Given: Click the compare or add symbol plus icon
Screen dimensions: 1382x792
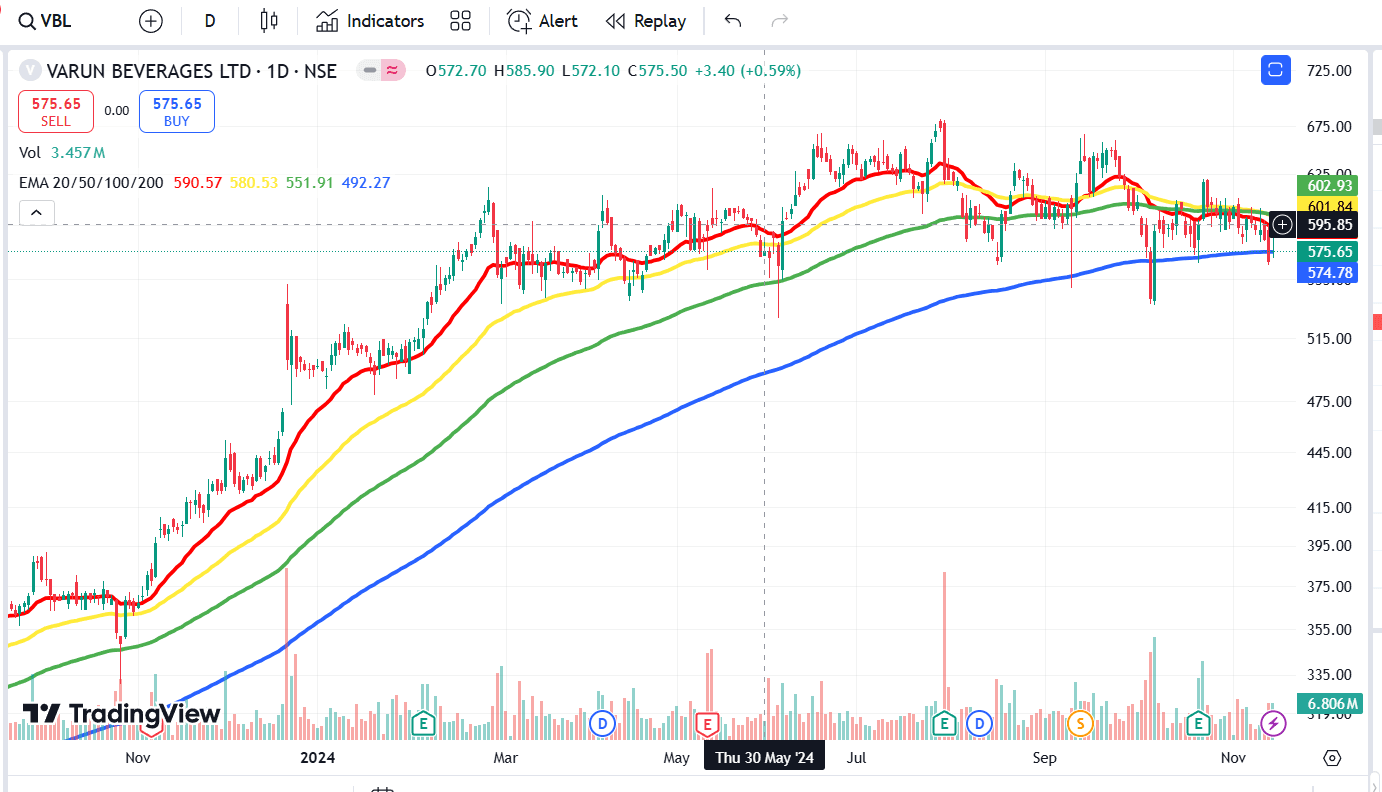Looking at the screenshot, I should click(x=150, y=21).
